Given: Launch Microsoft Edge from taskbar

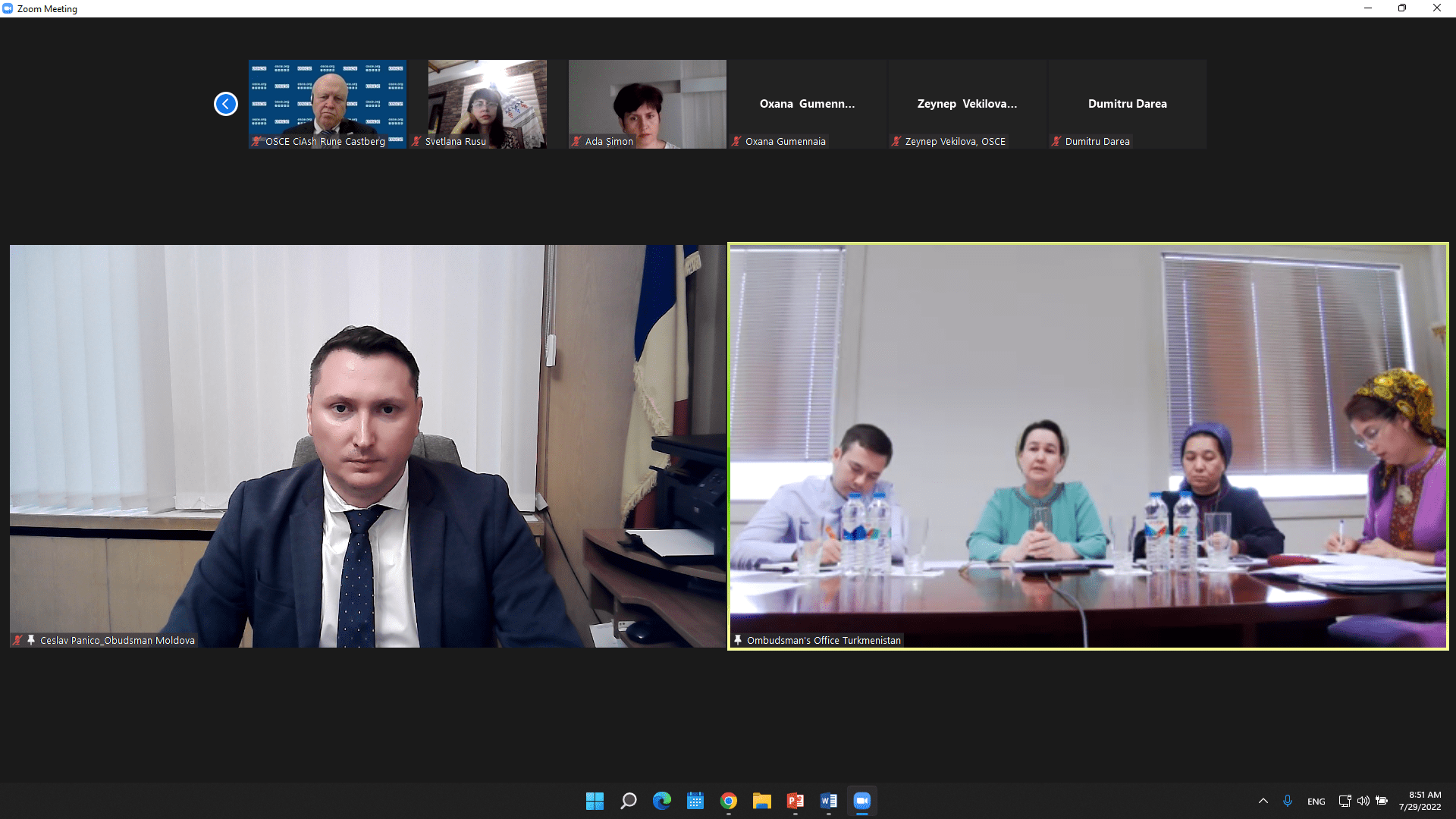Looking at the screenshot, I should pyautogui.click(x=661, y=801).
